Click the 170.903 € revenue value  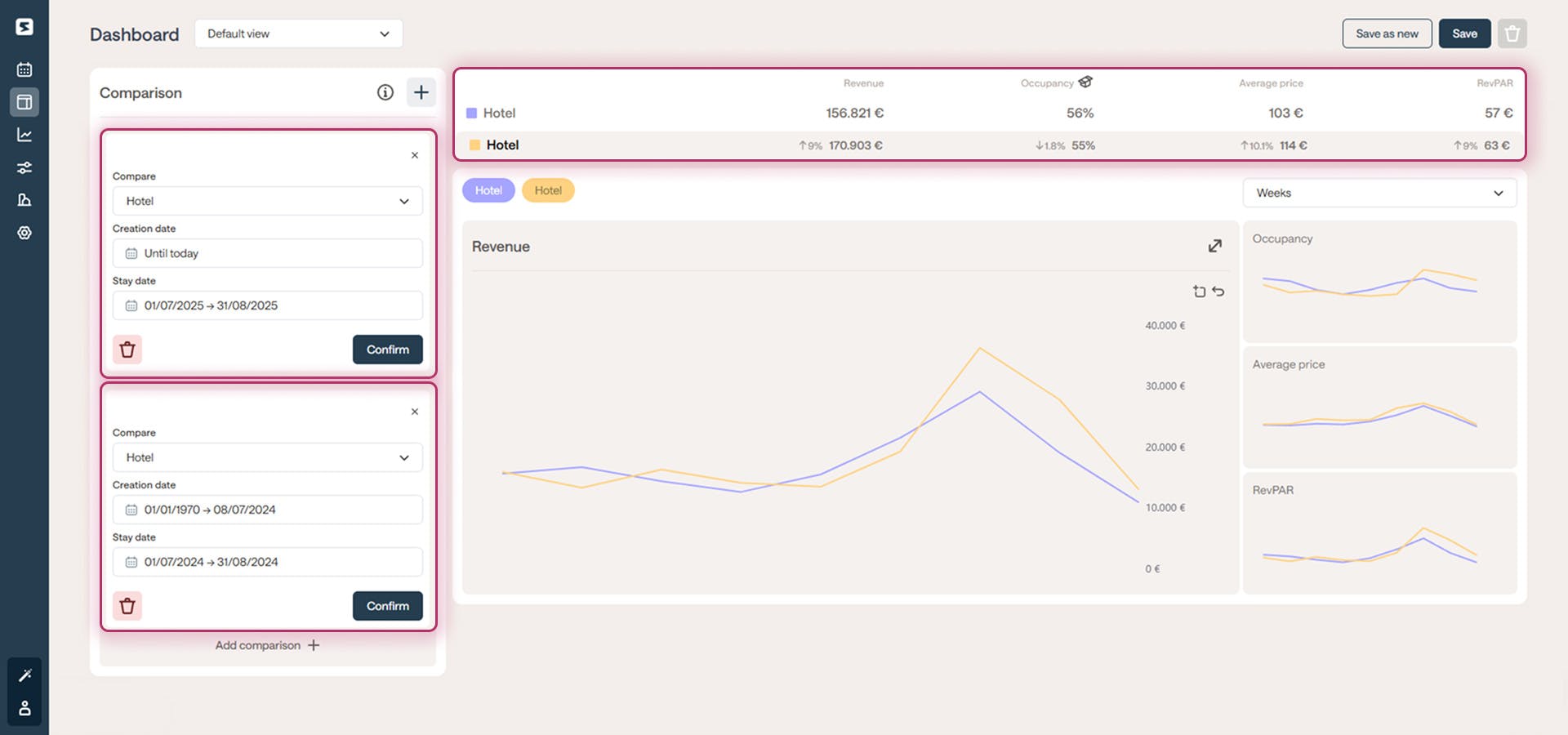pyautogui.click(x=855, y=145)
